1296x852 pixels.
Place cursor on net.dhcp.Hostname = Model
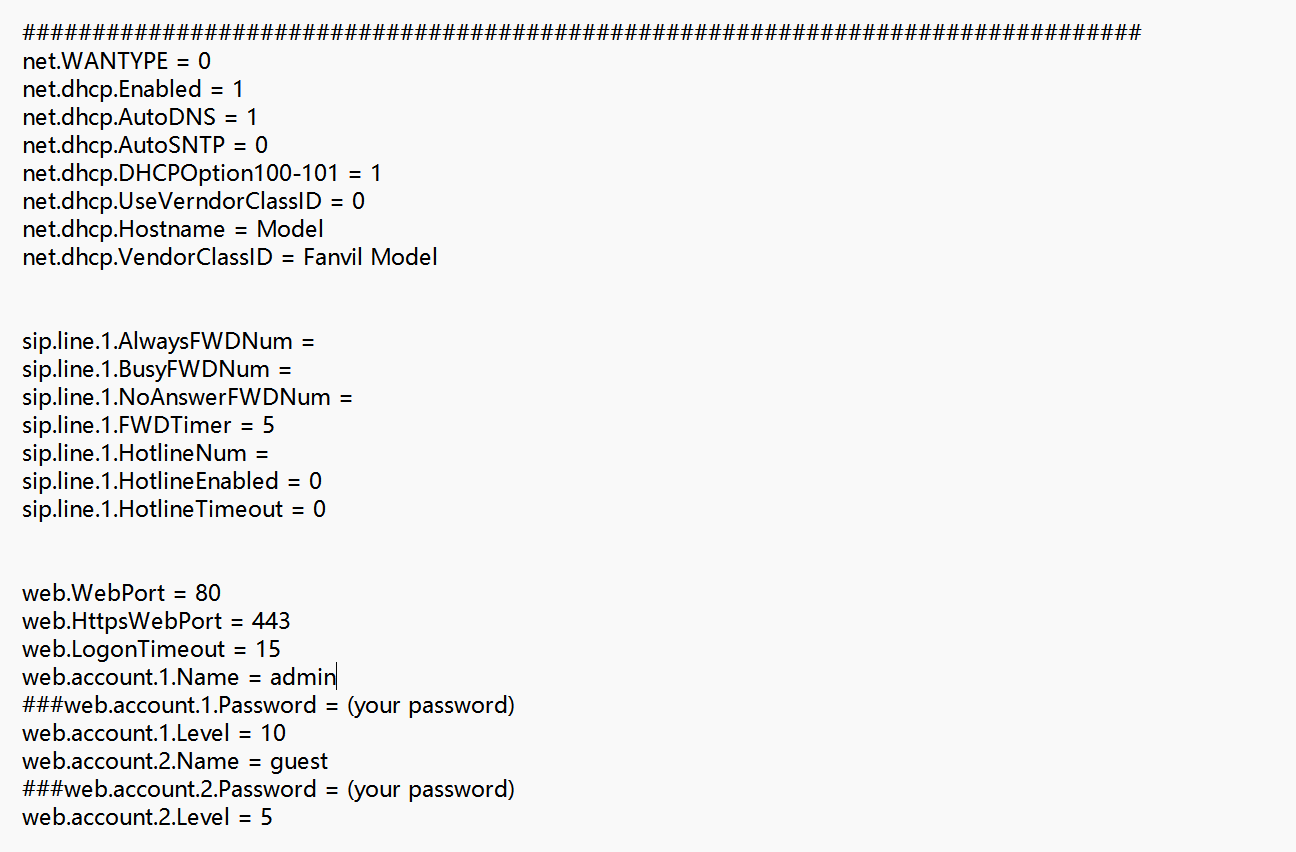click(x=172, y=229)
